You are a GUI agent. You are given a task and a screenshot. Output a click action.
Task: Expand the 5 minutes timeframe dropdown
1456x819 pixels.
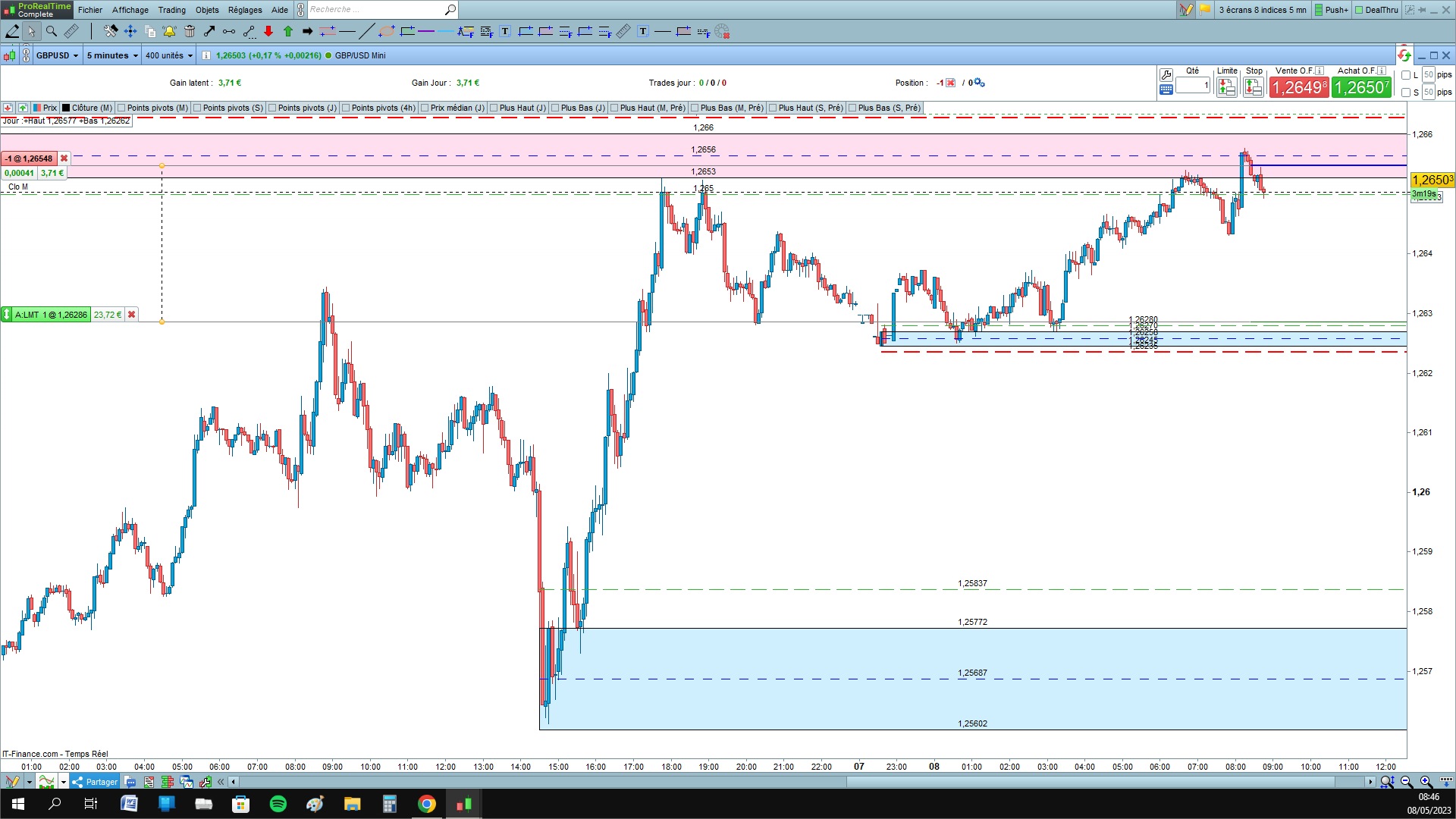coord(112,55)
